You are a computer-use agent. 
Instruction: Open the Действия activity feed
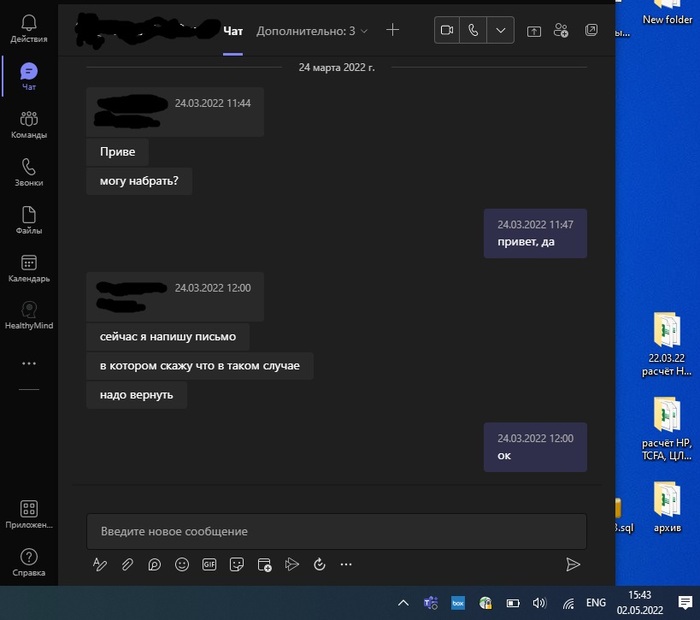click(x=29, y=29)
